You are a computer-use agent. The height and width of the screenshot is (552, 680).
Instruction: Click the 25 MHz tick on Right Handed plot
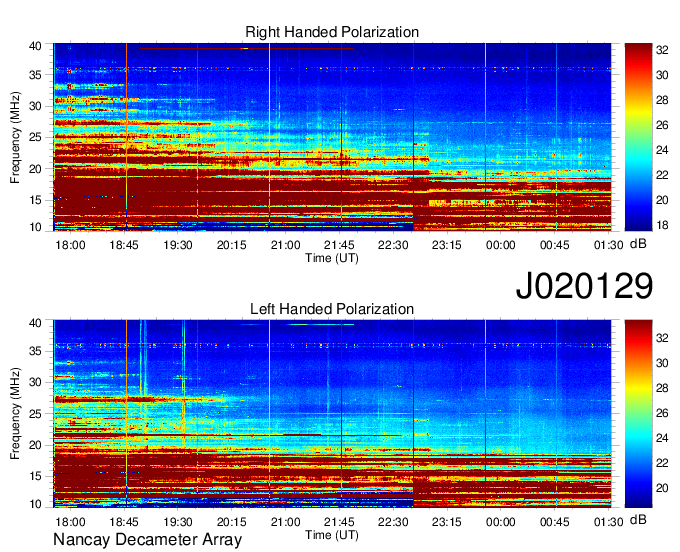[x=36, y=137]
